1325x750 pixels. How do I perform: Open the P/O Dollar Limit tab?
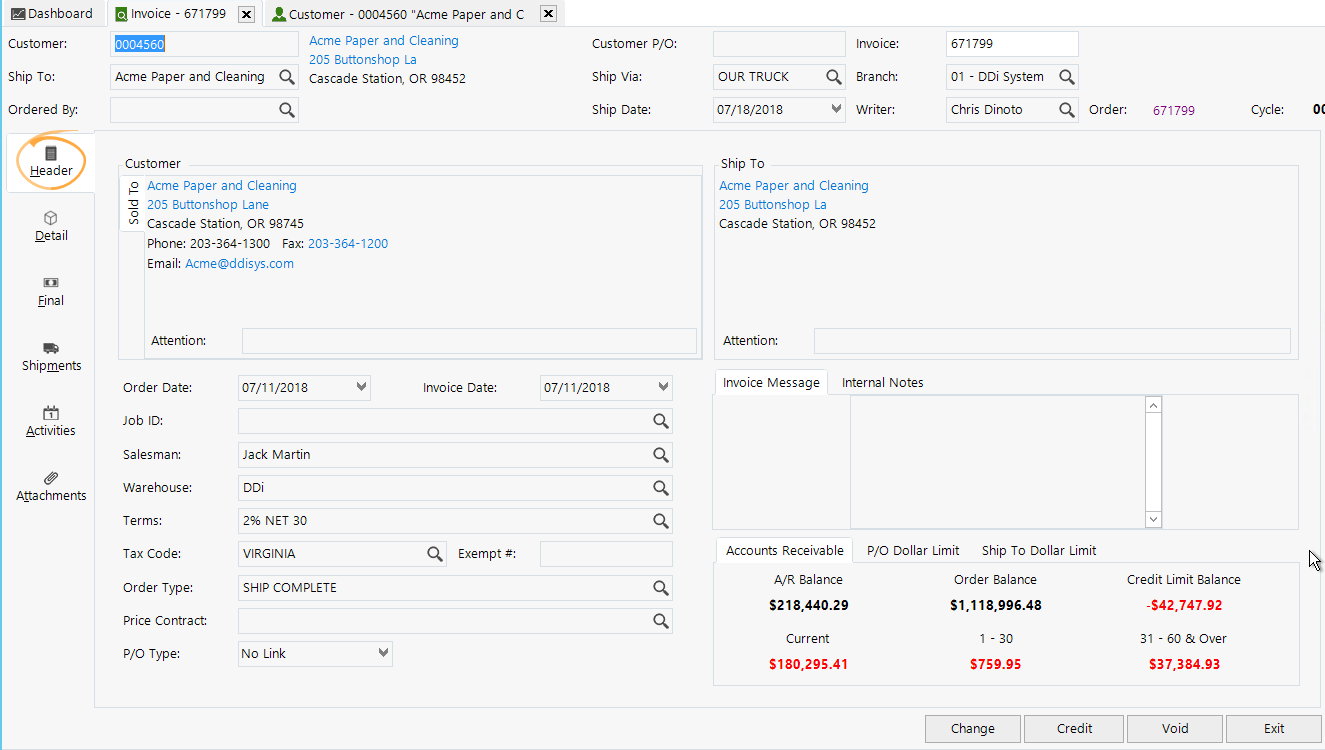click(x=911, y=550)
